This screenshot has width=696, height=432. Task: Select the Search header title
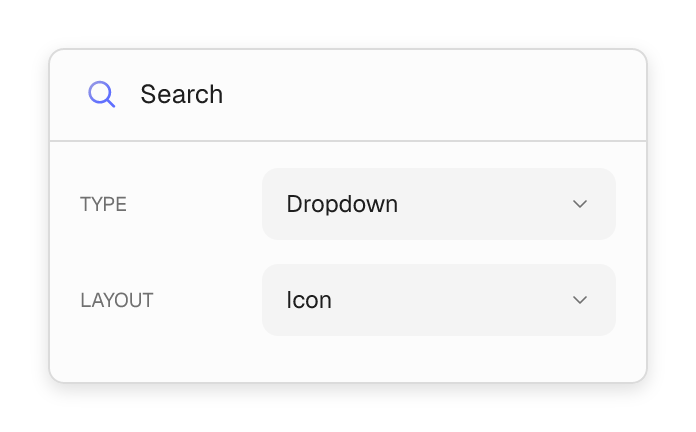(x=182, y=94)
